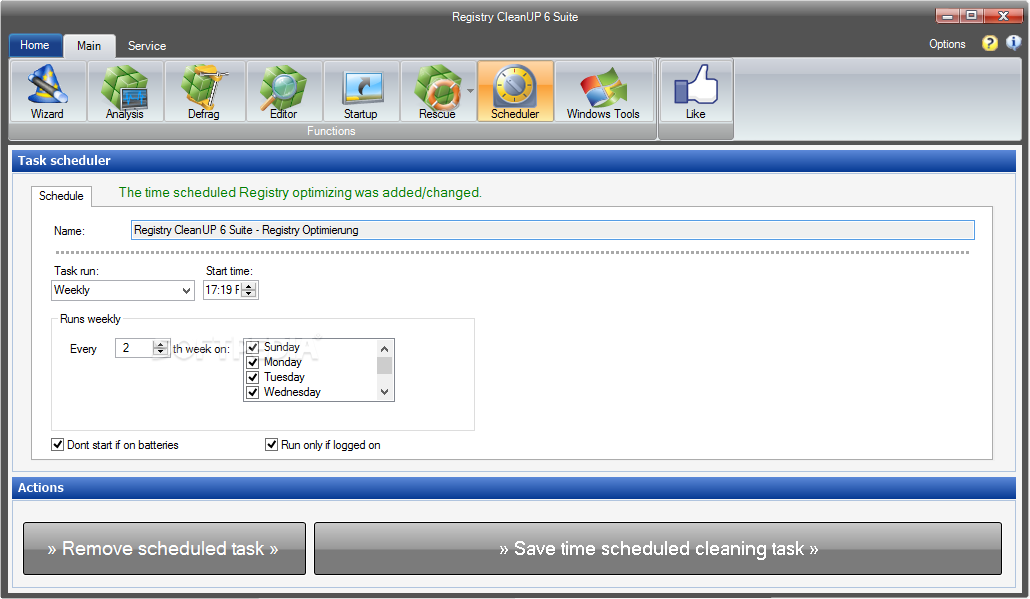Open Windows Tools
The height and width of the screenshot is (599, 1030).
pyautogui.click(x=603, y=91)
